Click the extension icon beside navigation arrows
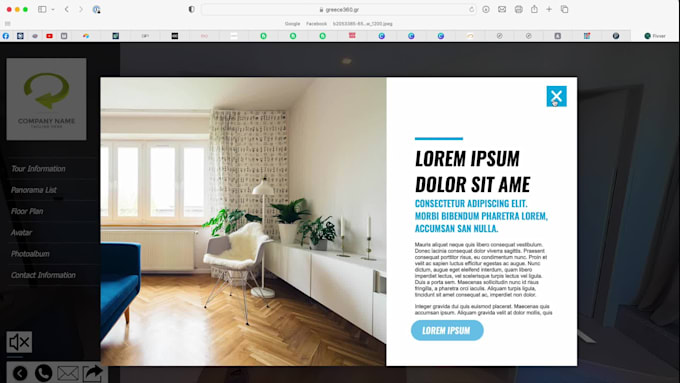The width and height of the screenshot is (680, 383). point(96,9)
